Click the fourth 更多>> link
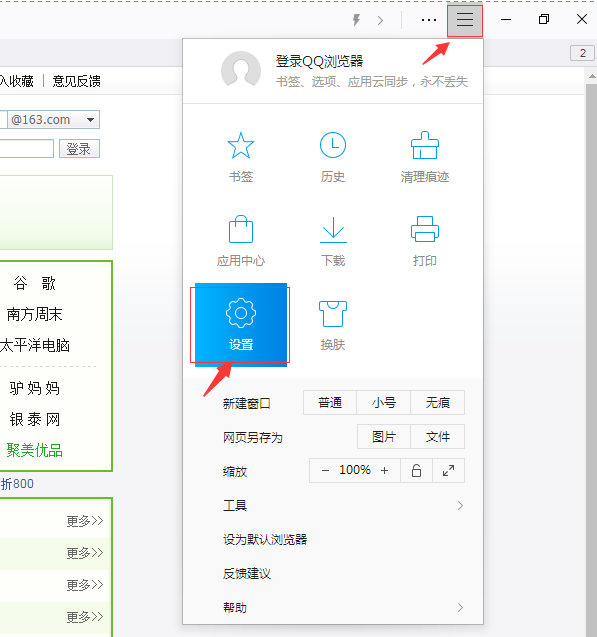The width and height of the screenshot is (597, 637). tap(85, 617)
